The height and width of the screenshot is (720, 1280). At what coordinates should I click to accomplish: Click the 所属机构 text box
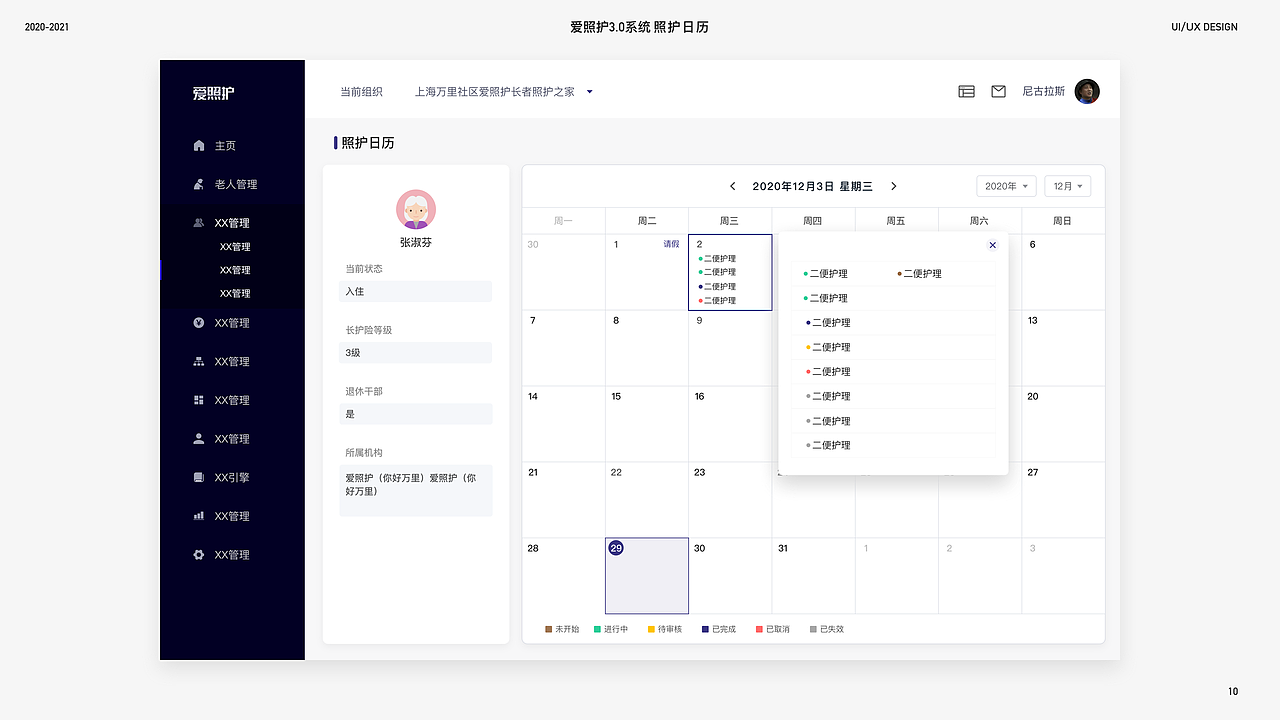[416, 490]
